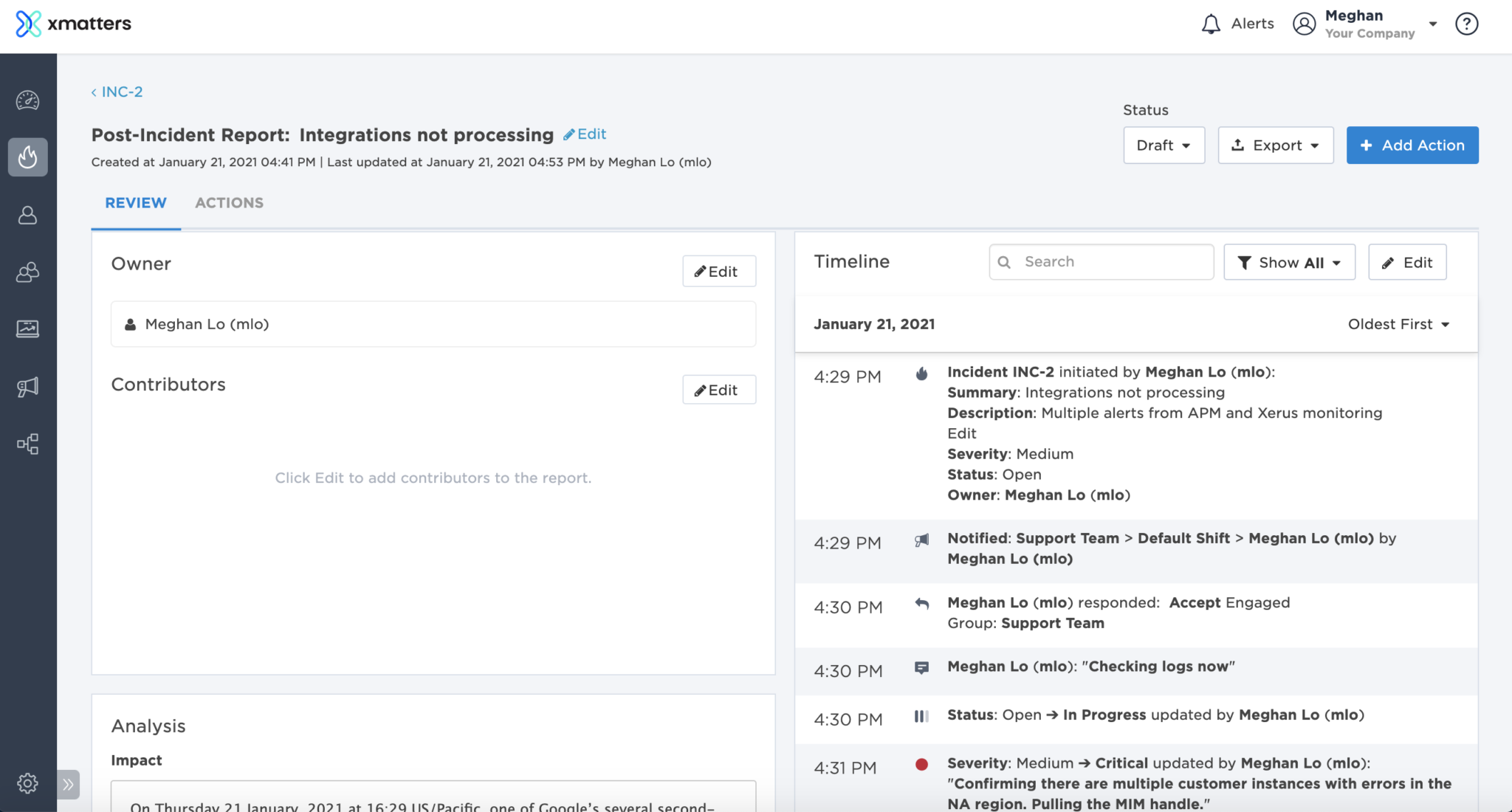This screenshot has width=1512, height=812.
Task: Open the Export dropdown
Action: coord(1275,145)
